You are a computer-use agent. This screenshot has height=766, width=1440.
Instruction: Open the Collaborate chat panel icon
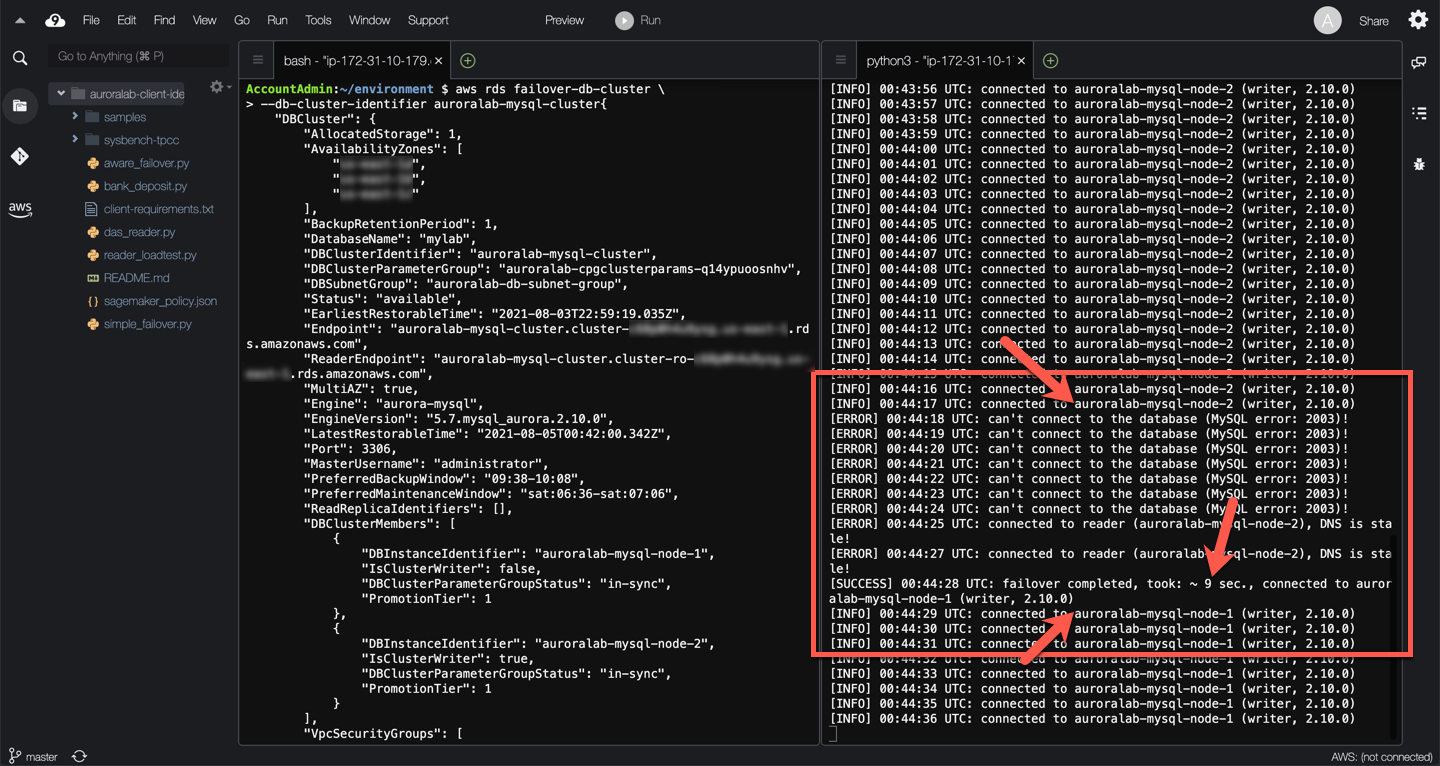coord(1418,62)
